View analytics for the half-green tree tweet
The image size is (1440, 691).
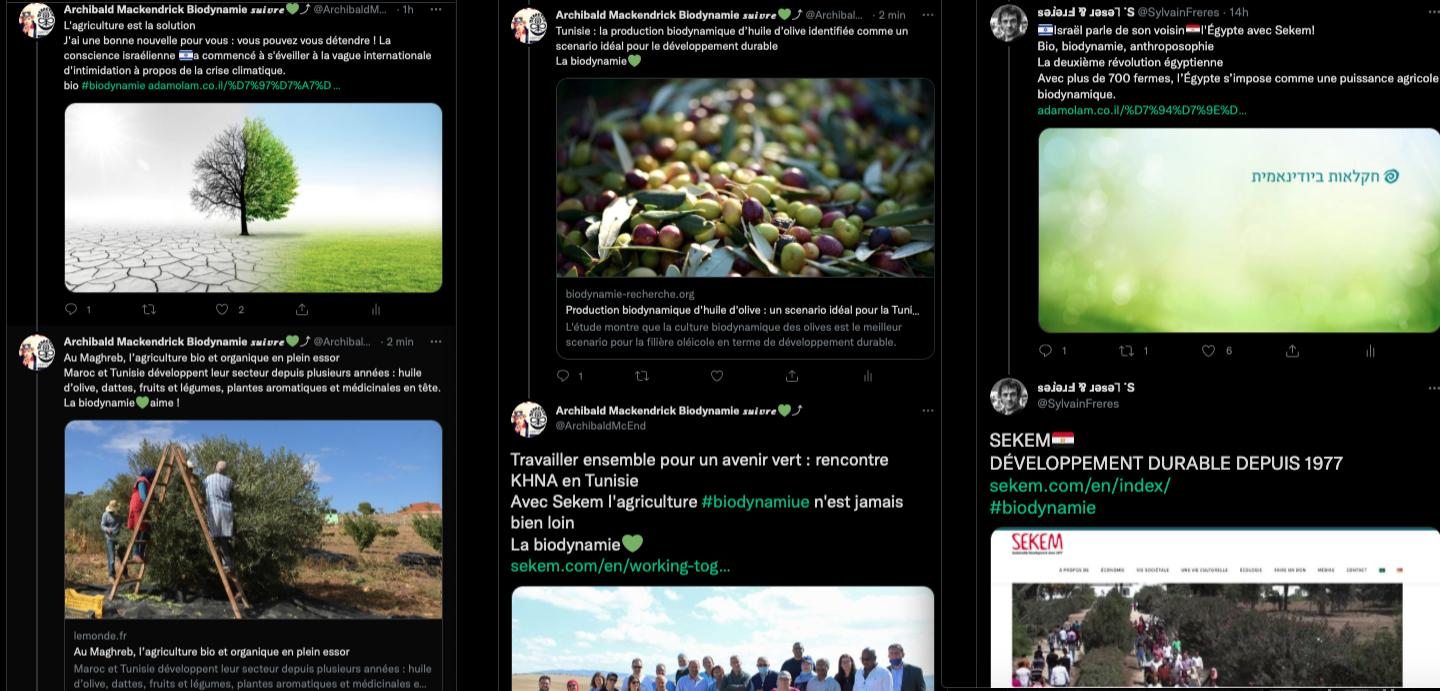pyautogui.click(x=376, y=310)
